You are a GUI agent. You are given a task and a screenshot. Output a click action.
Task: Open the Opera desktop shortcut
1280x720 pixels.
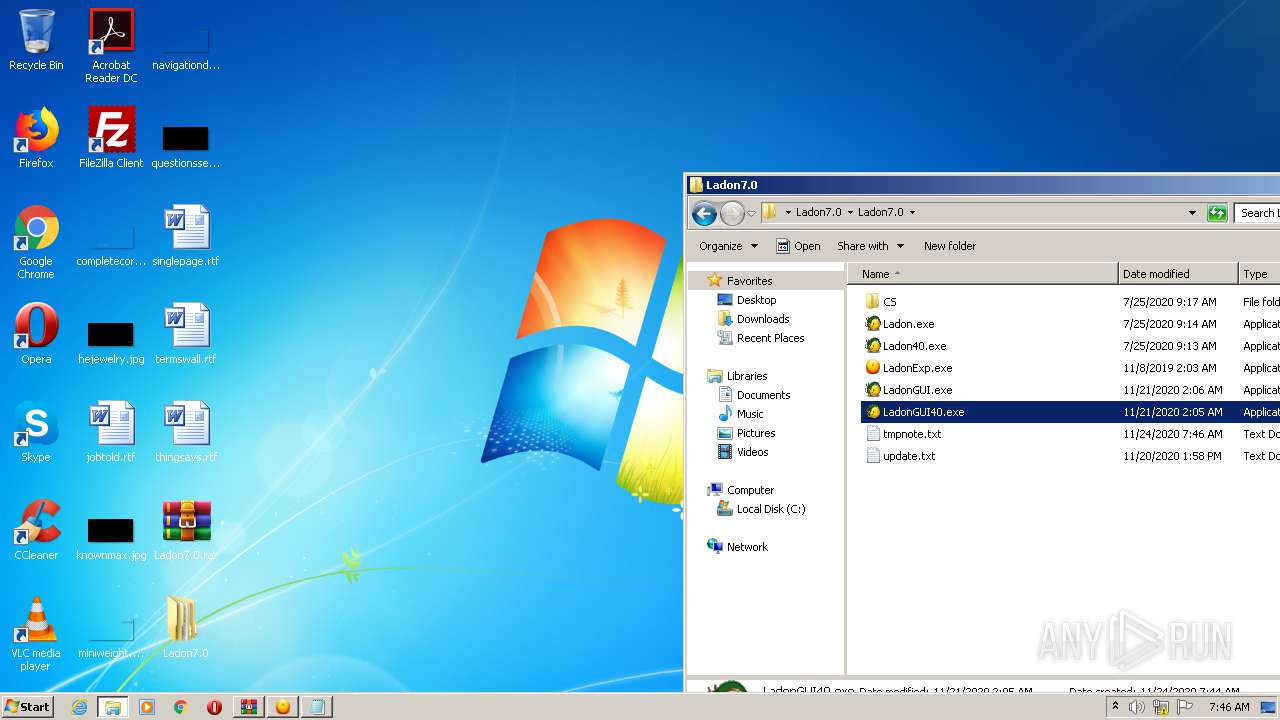click(36, 334)
